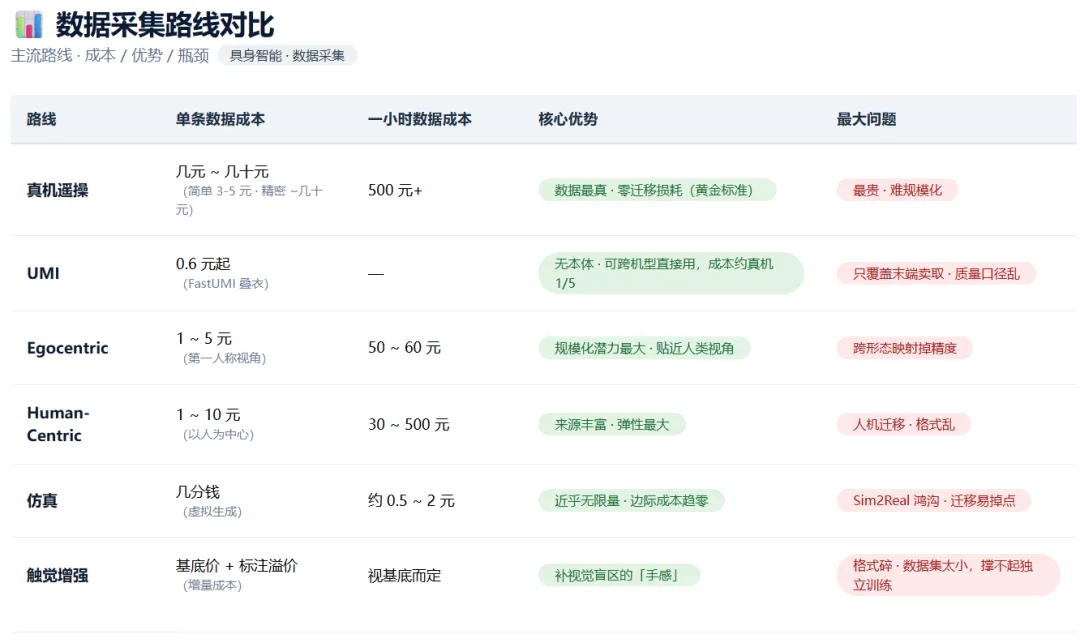Click the green tag 无本体 · 可跨机型直接用
Viewport: 1080px width, 643px height.
[x=671, y=273]
